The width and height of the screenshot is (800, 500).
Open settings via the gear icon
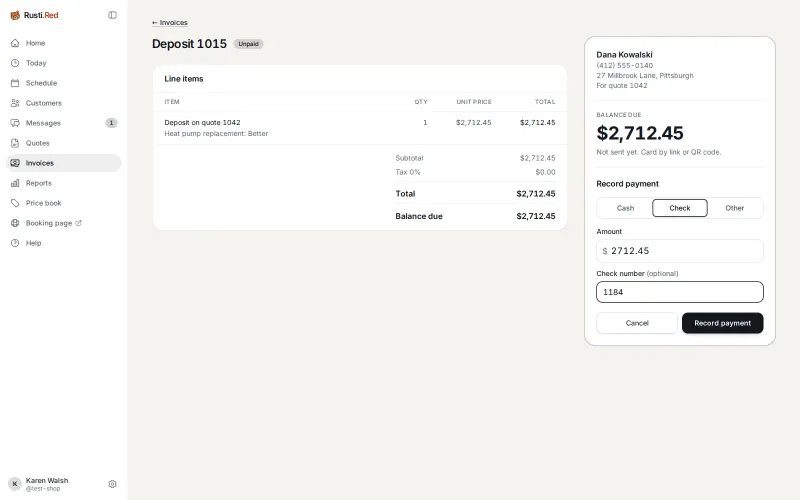(112, 484)
